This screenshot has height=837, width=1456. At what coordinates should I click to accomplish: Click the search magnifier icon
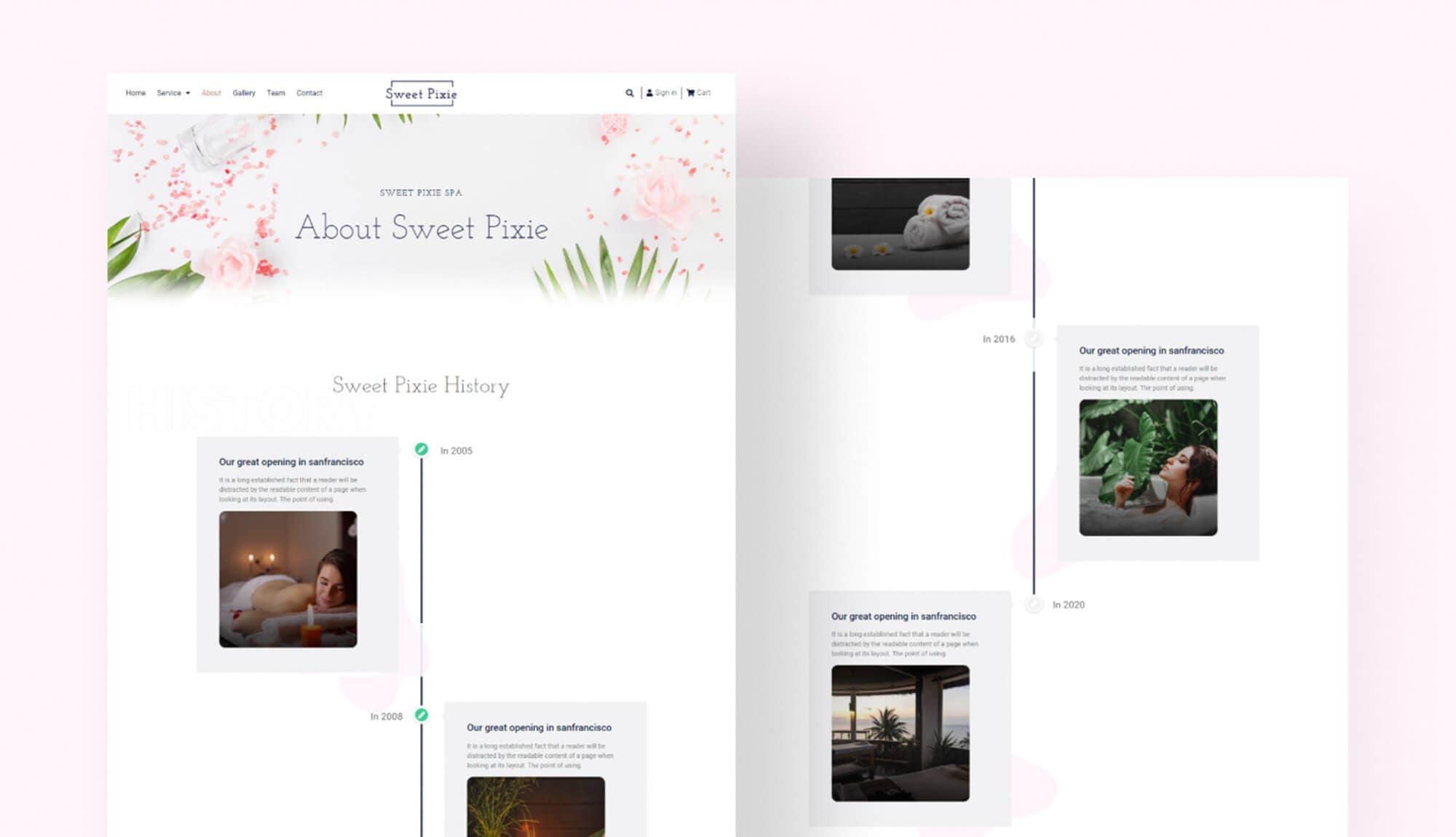[629, 93]
